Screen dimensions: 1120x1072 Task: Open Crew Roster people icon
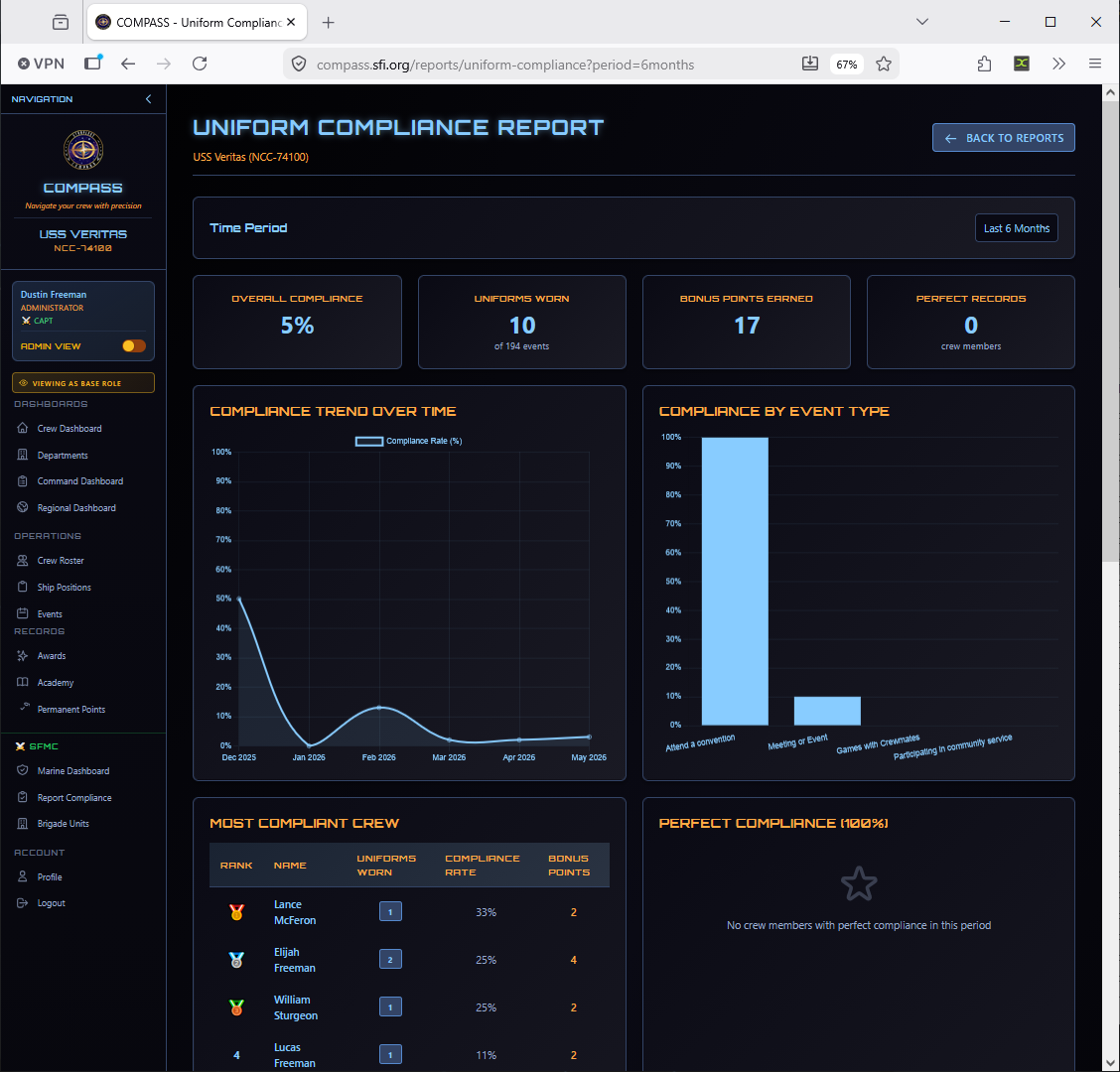tap(23, 561)
